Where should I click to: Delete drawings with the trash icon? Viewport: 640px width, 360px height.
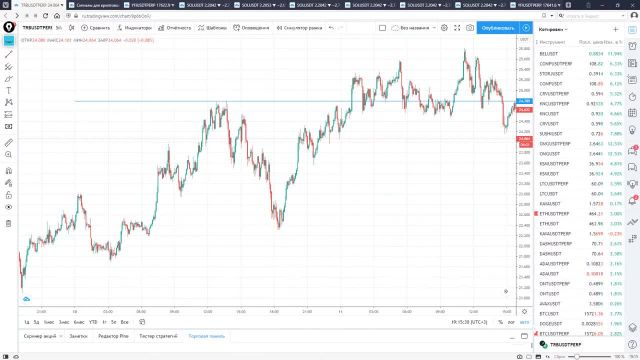click(9, 223)
